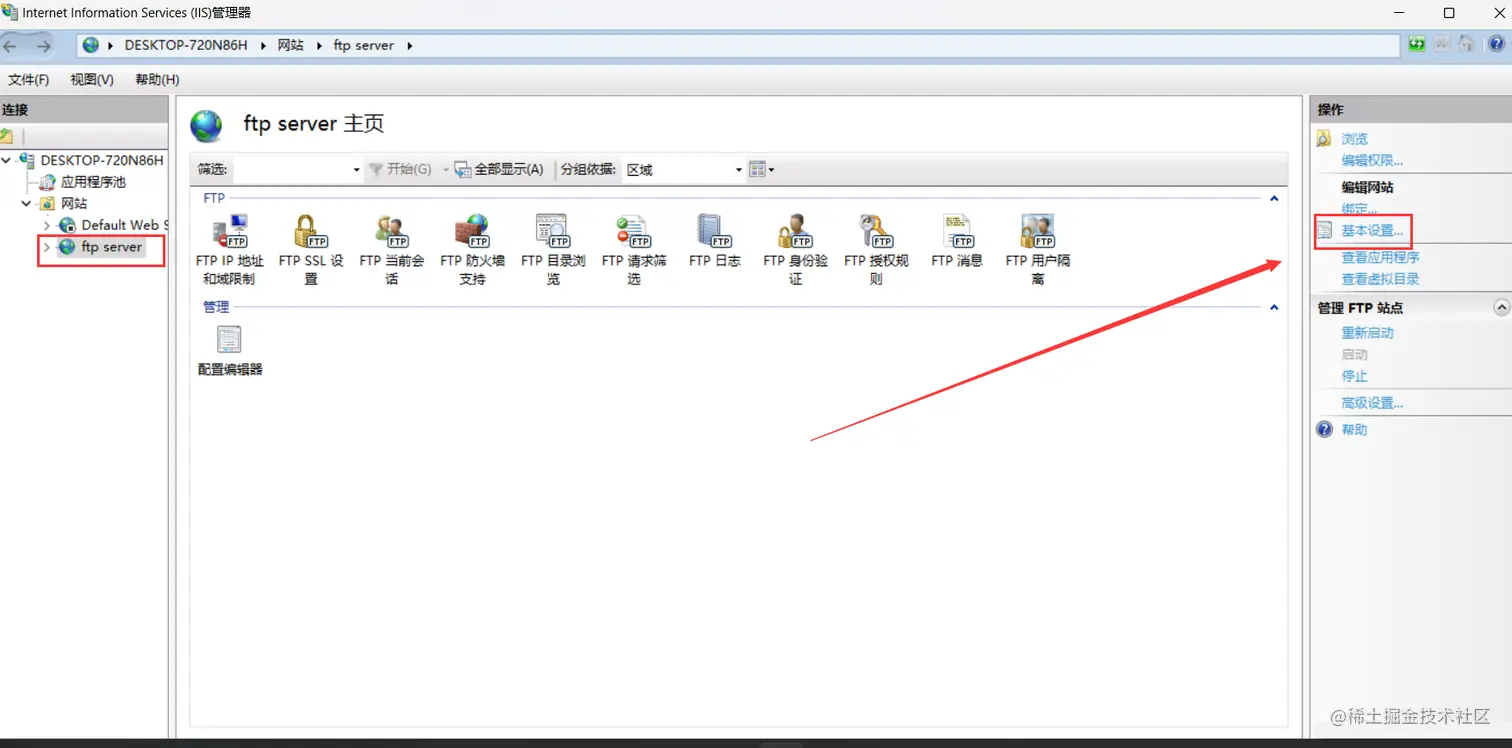Click the Help icon beside 帮助 in Actions
This screenshot has width=1512, height=748.
pos(1325,430)
